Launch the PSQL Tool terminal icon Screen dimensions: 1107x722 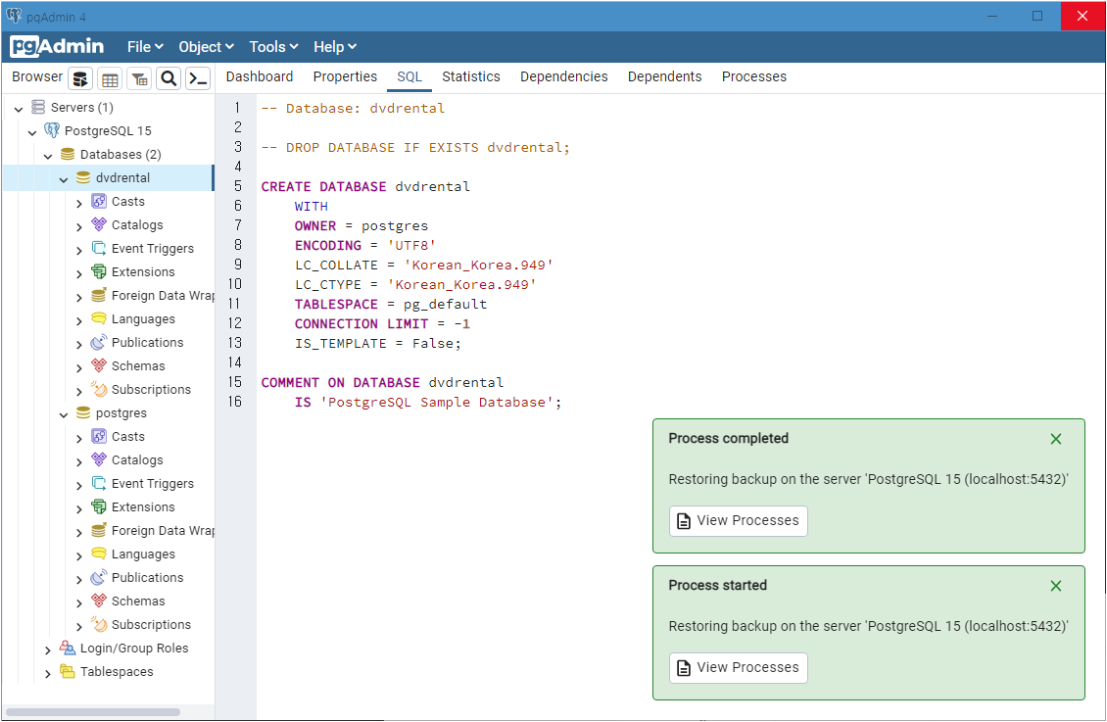tap(198, 78)
